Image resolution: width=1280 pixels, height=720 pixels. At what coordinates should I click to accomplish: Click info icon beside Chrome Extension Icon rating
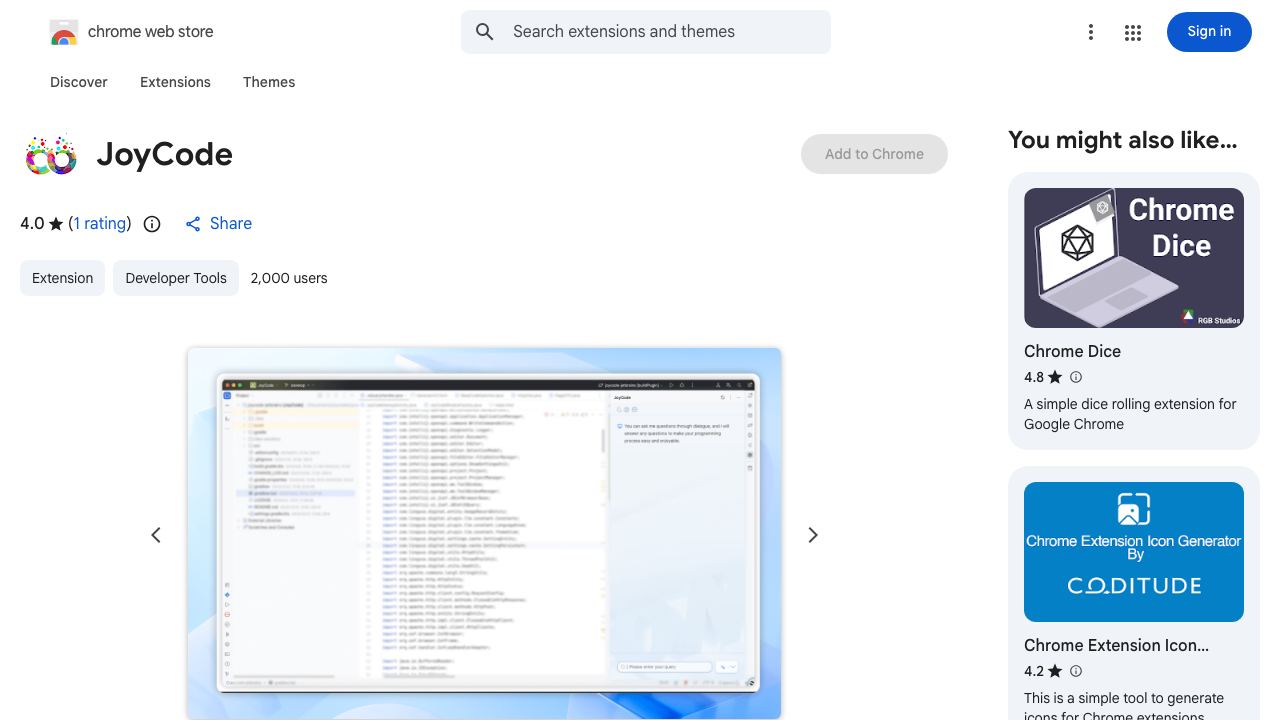[1076, 671]
